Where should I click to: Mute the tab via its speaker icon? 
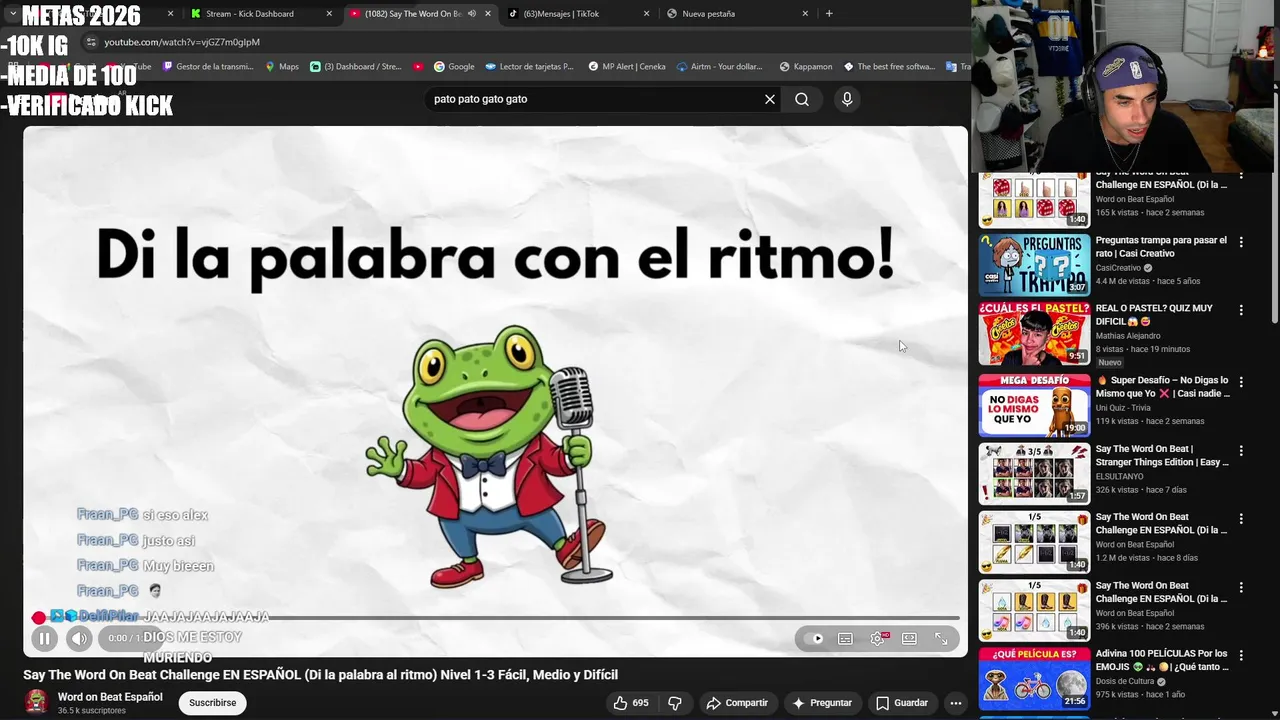point(471,14)
